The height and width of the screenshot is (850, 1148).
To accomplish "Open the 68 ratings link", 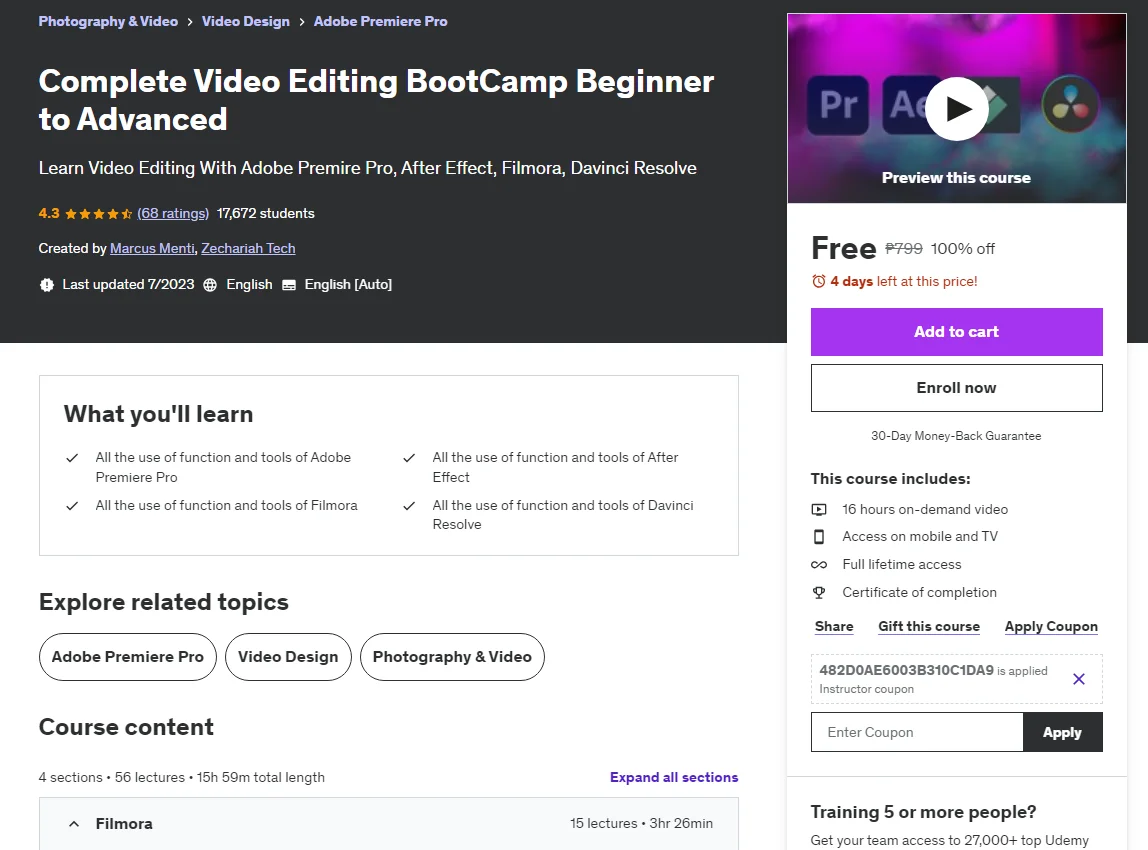I will pyautogui.click(x=173, y=214).
